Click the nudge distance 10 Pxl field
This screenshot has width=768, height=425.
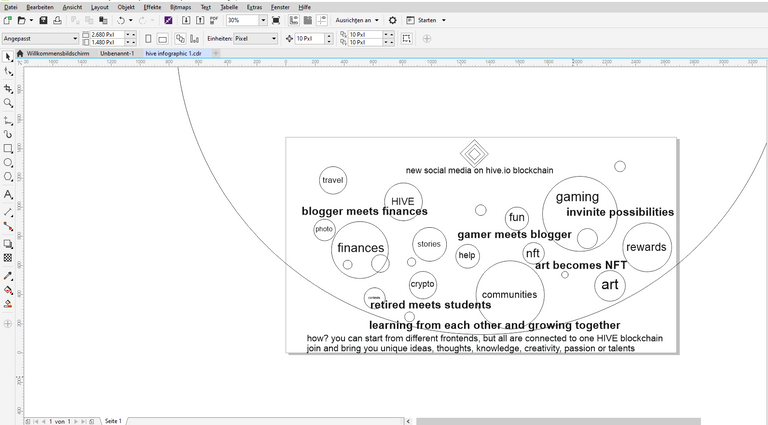pos(310,38)
